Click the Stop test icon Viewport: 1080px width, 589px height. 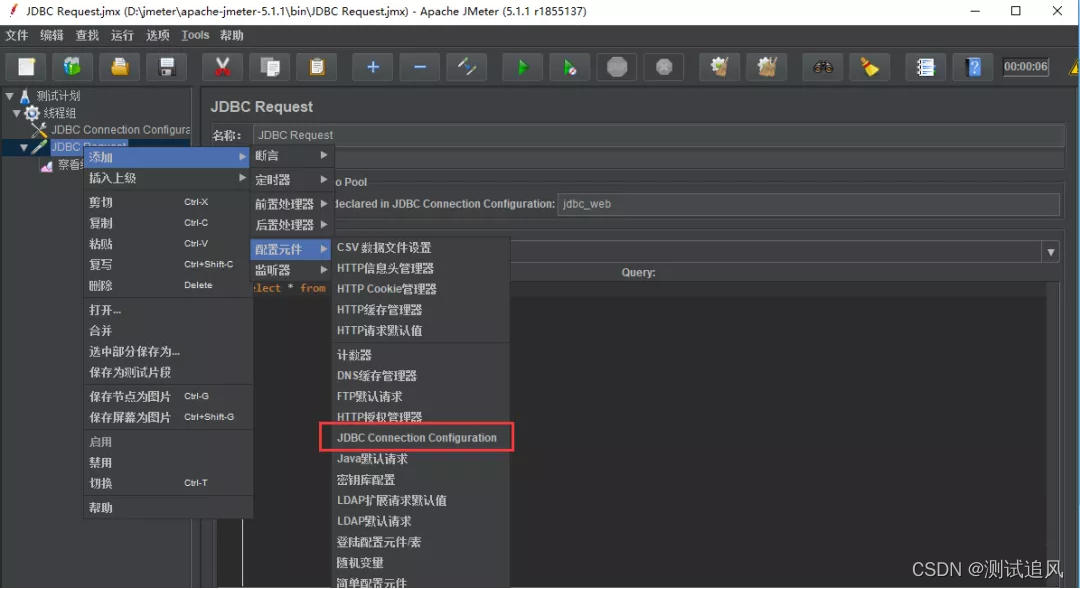click(x=617, y=67)
